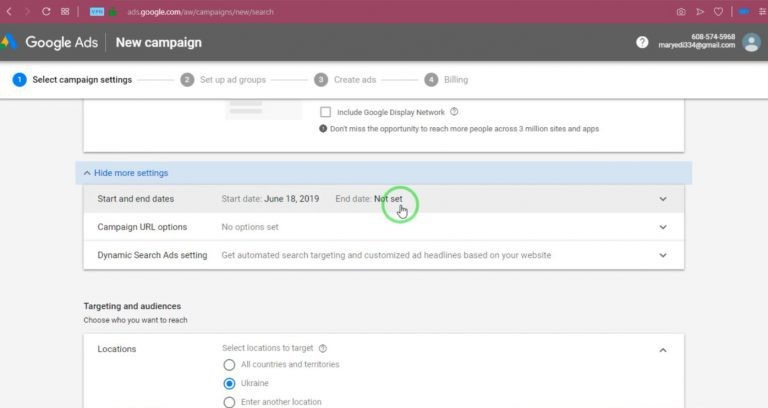This screenshot has width=768, height=408.
Task: Expand the Dynamic Search Ads setting chevron
Action: 663,255
